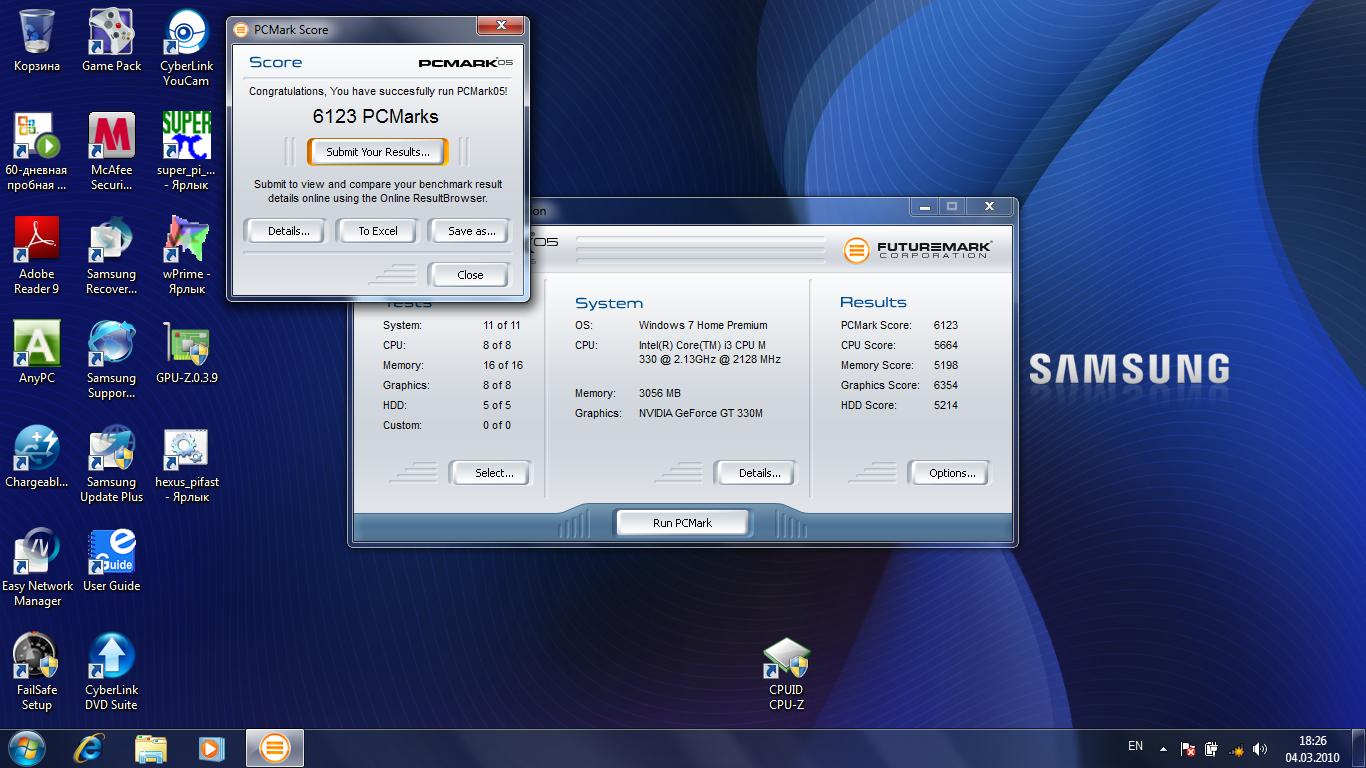
Task: Click the Futuremark Corporation logo
Action: pyautogui.click(x=918, y=249)
